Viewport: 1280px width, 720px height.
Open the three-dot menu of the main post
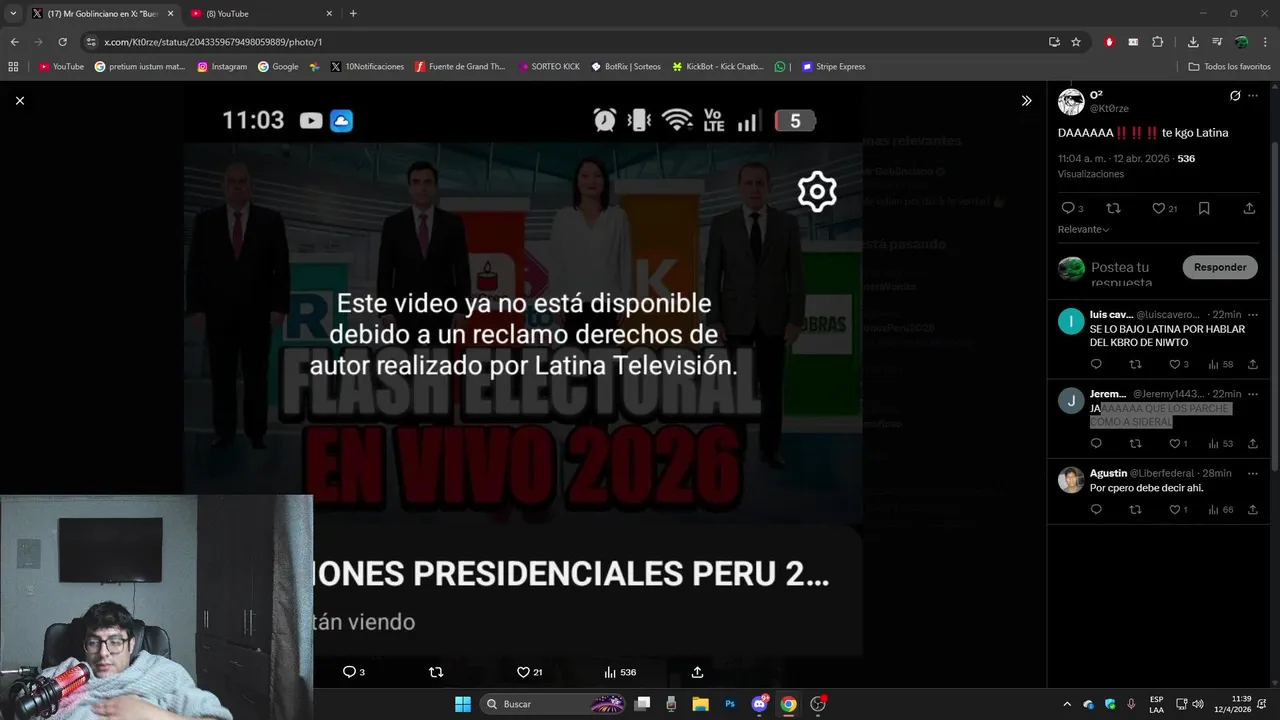click(1253, 96)
